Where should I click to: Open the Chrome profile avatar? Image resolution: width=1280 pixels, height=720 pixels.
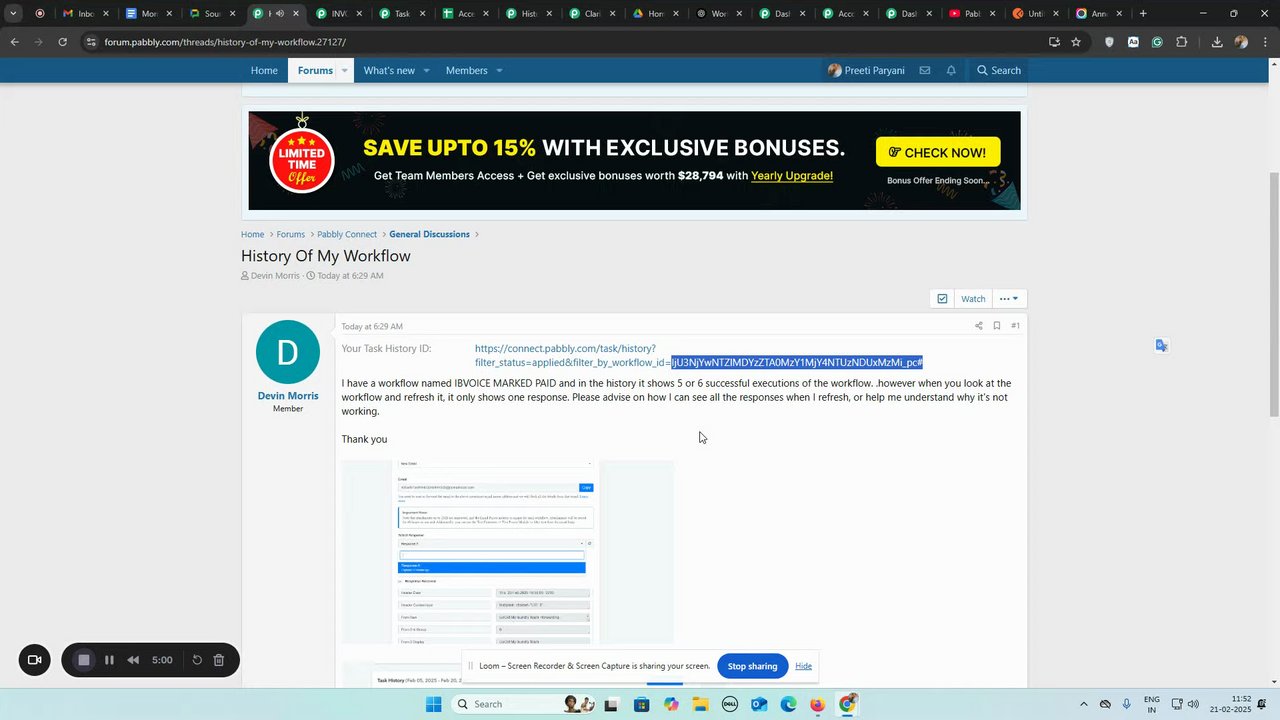point(1241,42)
